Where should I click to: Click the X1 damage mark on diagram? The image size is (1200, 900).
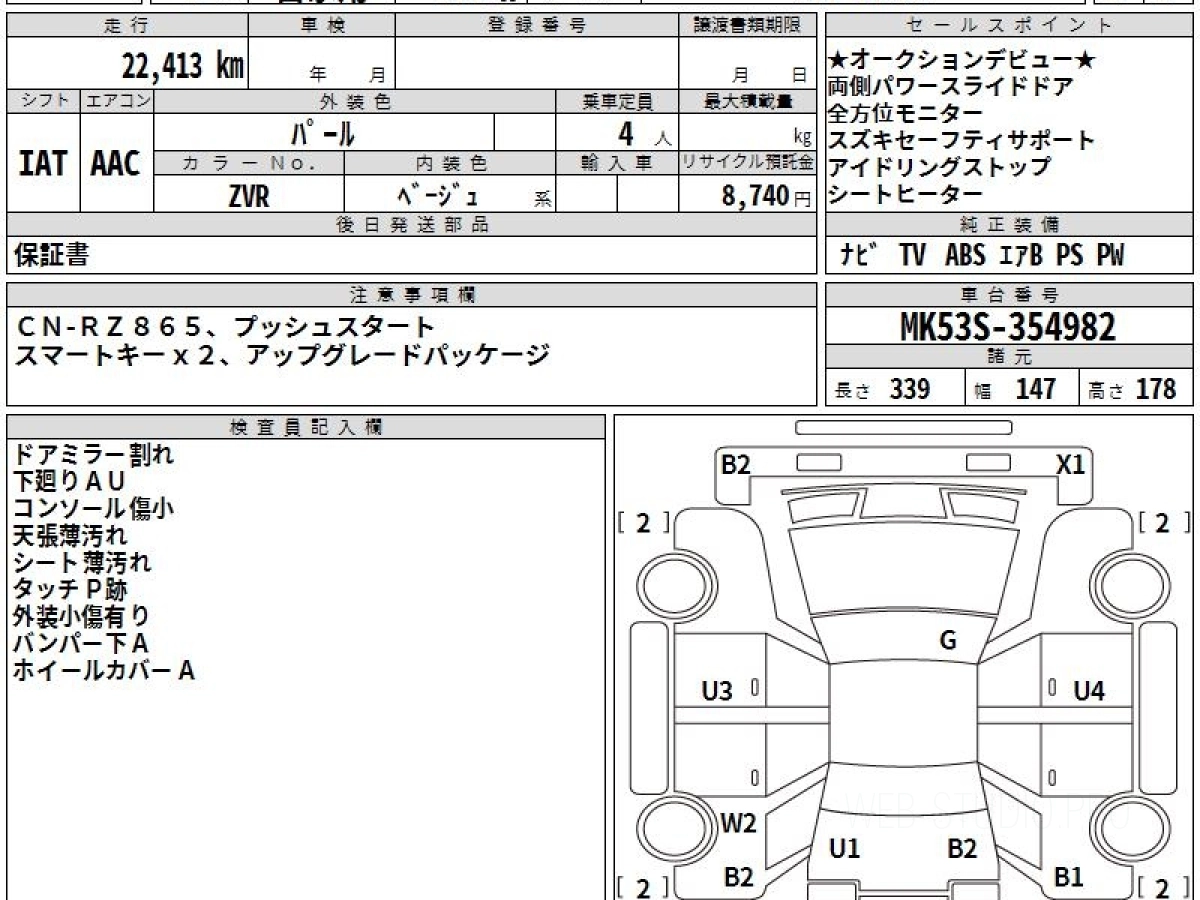point(1071,464)
